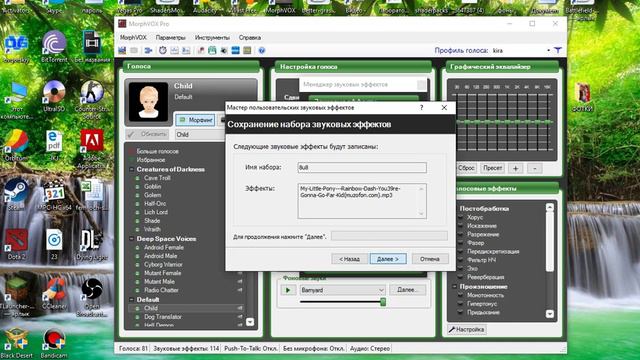Click the olive-green square toolbar icon
Screen dimensions: 640x360
[247, 51]
